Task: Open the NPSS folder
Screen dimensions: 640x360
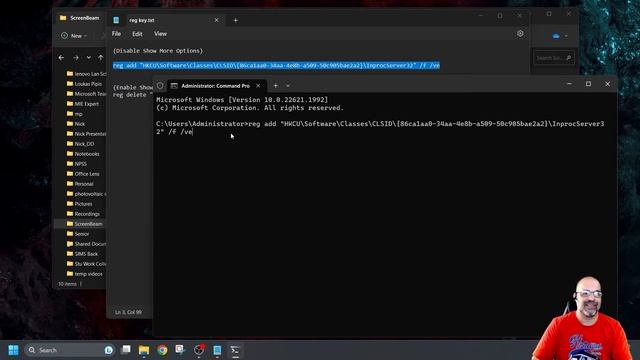Action: pyautogui.click(x=77, y=164)
